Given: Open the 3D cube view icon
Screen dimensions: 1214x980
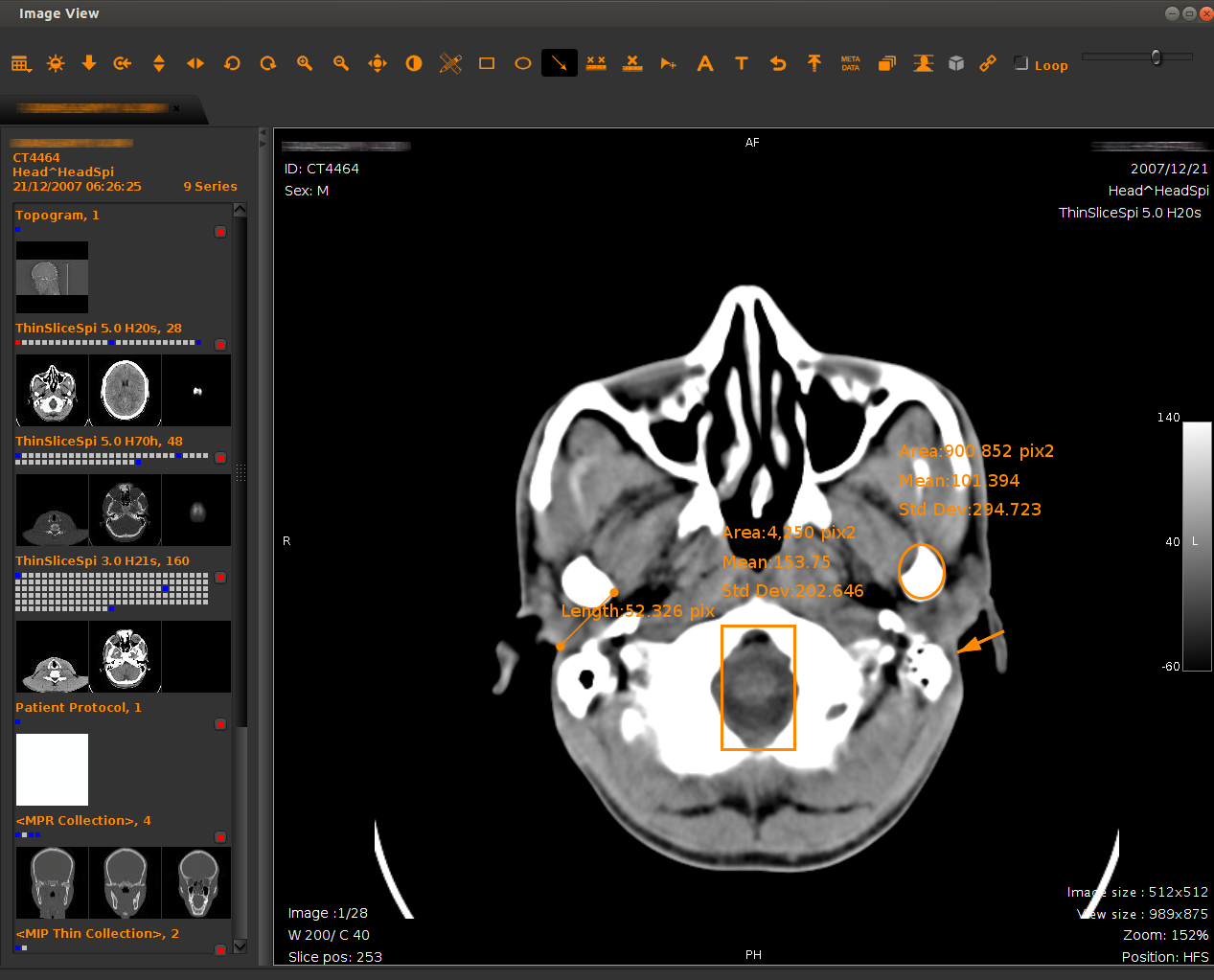Looking at the screenshot, I should pyautogui.click(x=956, y=64).
